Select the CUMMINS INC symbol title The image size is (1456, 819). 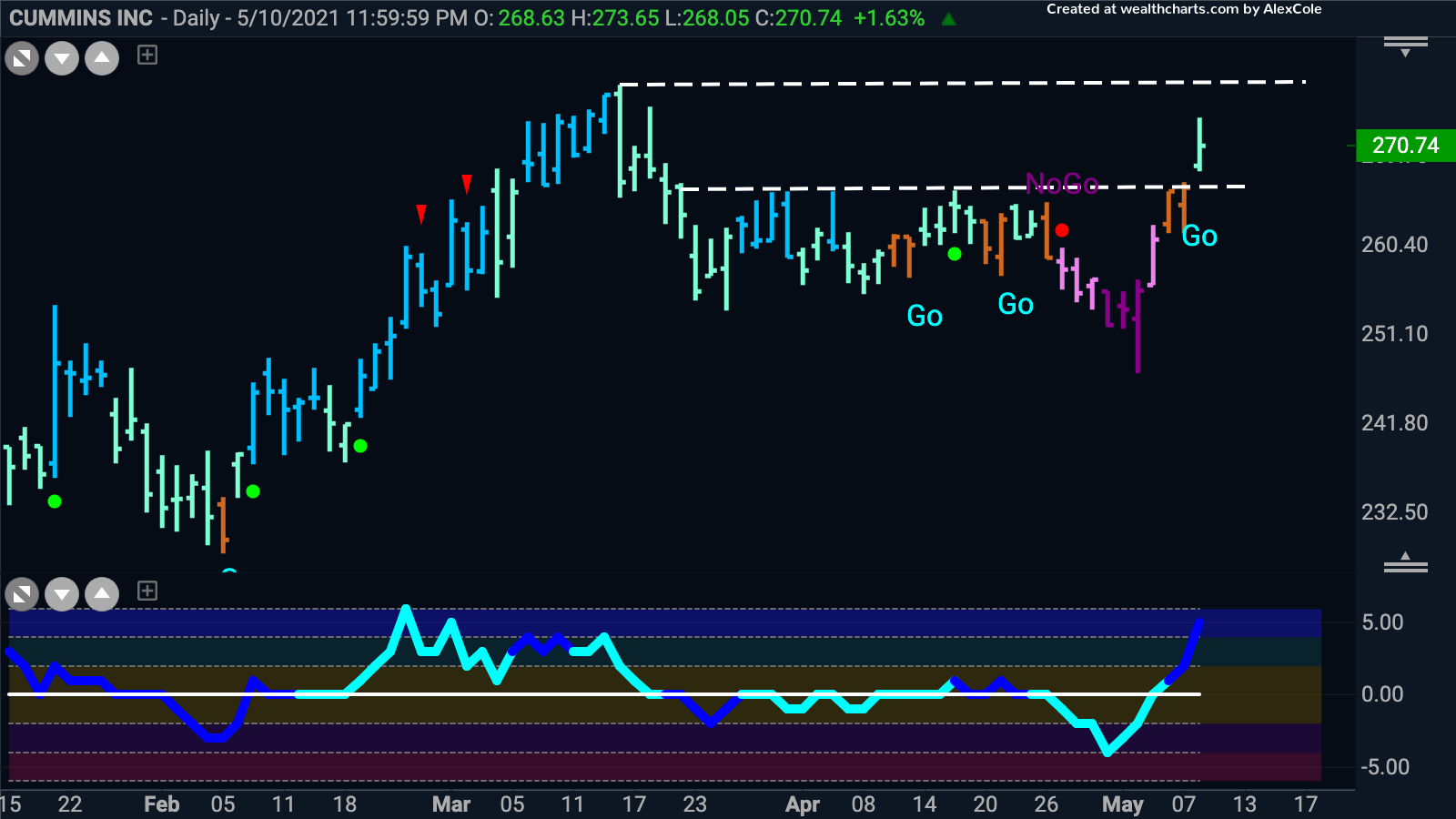[81, 18]
